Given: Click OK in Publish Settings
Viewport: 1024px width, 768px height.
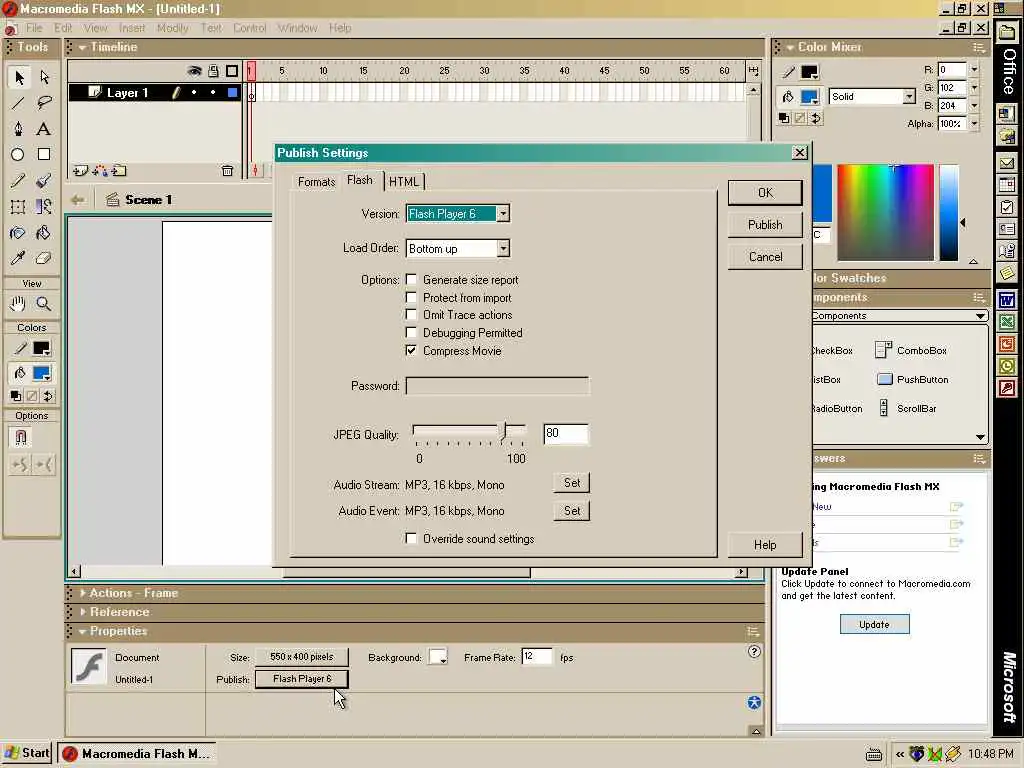Looking at the screenshot, I should click(x=765, y=193).
